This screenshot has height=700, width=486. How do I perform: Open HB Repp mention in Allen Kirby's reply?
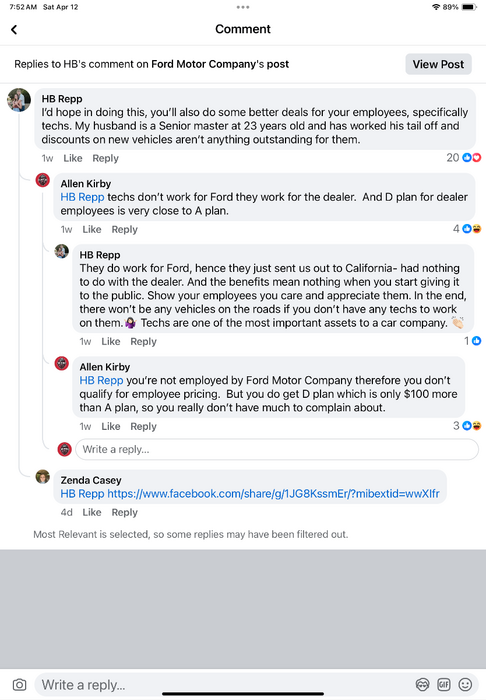pyautogui.click(x=82, y=197)
